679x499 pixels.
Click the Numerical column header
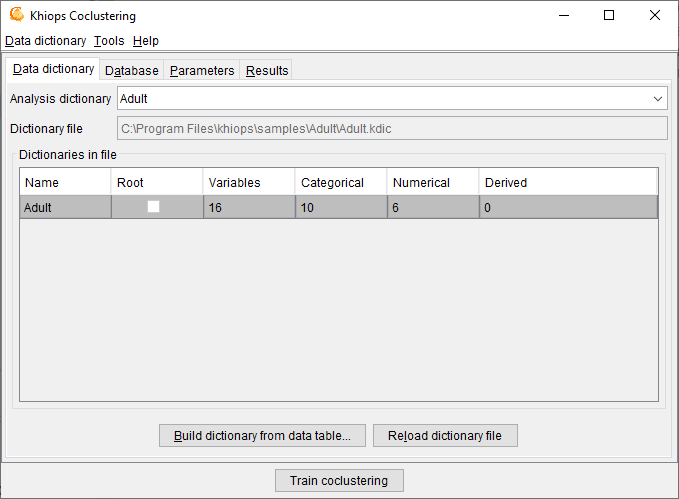pos(432,182)
